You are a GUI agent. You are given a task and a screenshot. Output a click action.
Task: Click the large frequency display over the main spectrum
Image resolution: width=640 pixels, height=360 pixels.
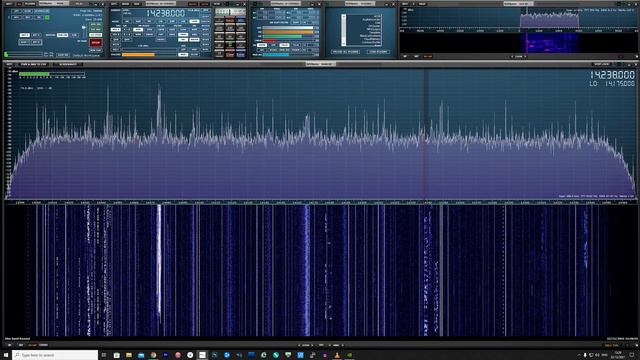click(612, 75)
